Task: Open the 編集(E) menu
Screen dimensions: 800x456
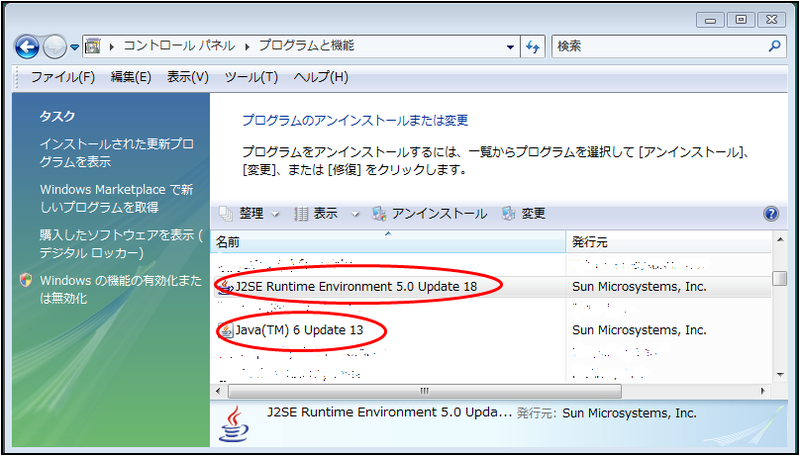Action: [x=131, y=78]
